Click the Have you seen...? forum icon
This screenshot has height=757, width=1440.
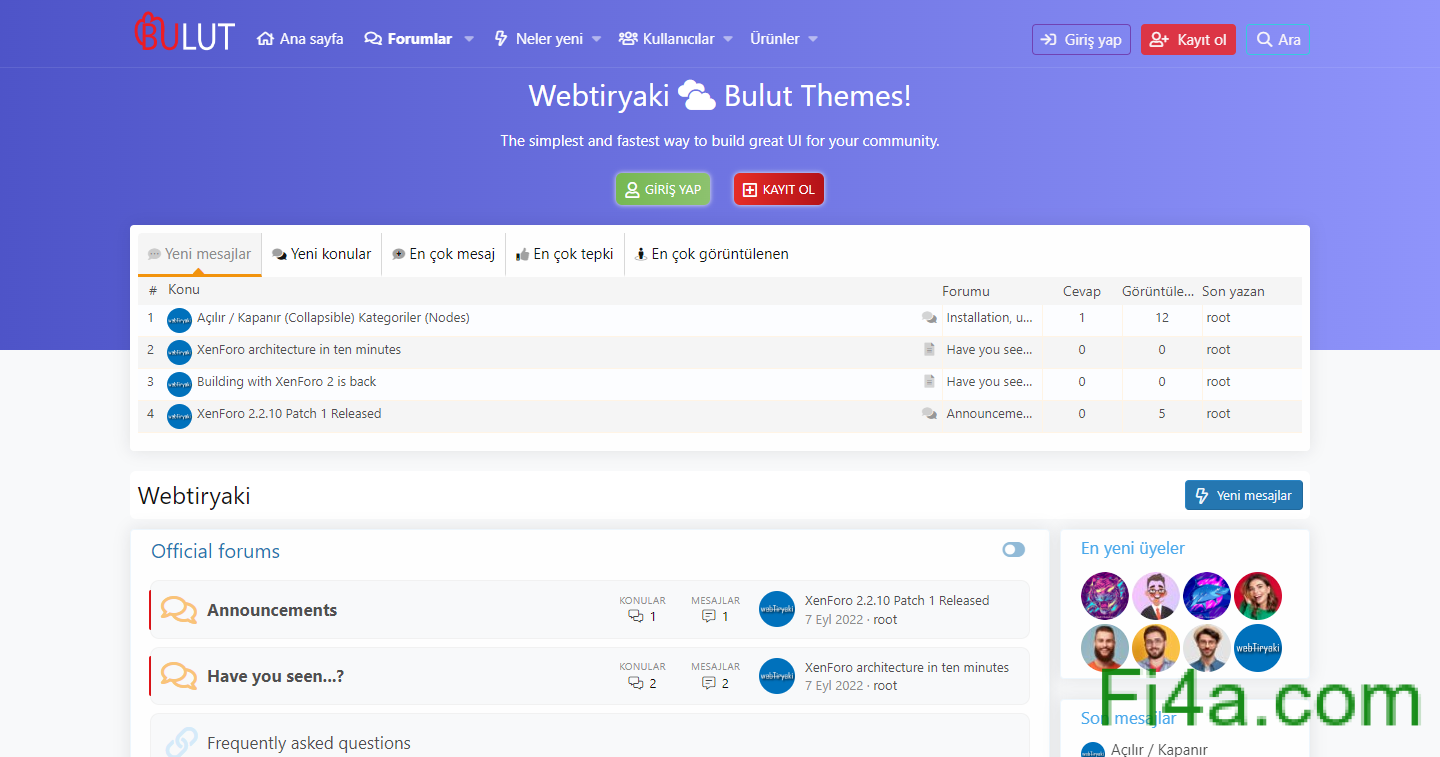[x=179, y=676]
